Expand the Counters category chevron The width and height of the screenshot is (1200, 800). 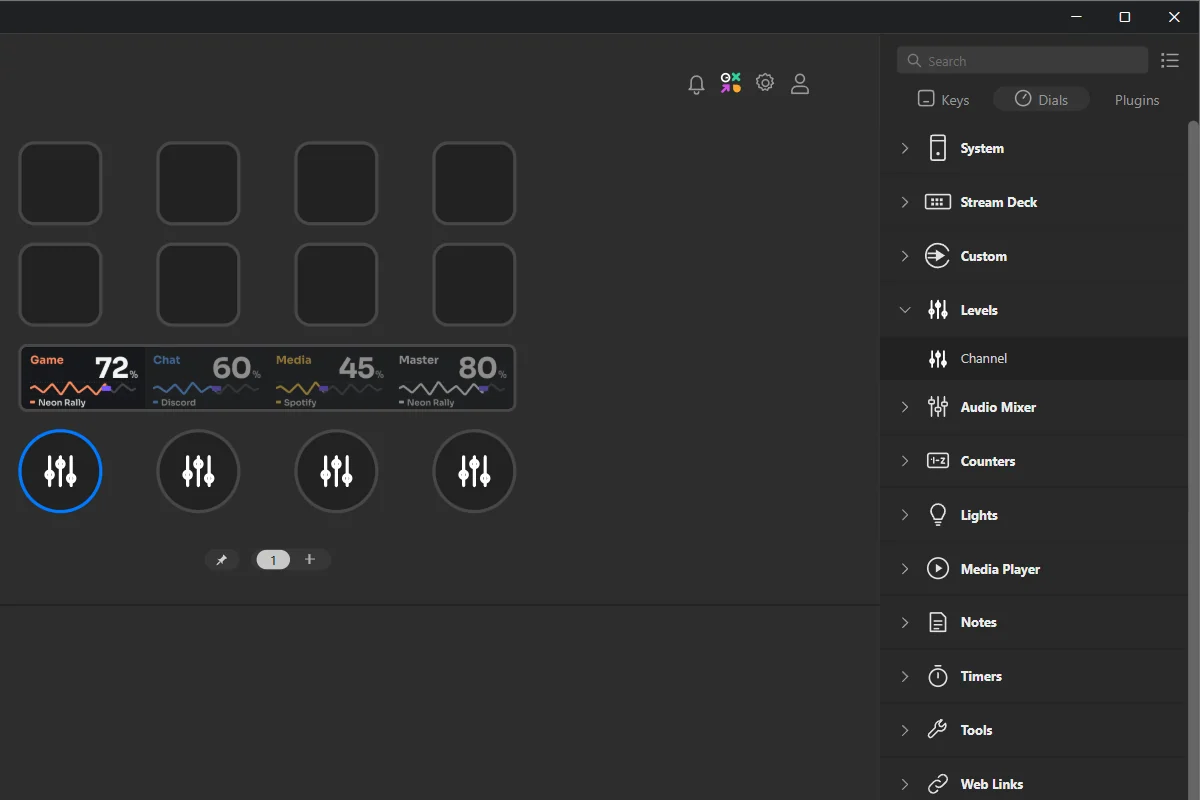pyautogui.click(x=905, y=461)
